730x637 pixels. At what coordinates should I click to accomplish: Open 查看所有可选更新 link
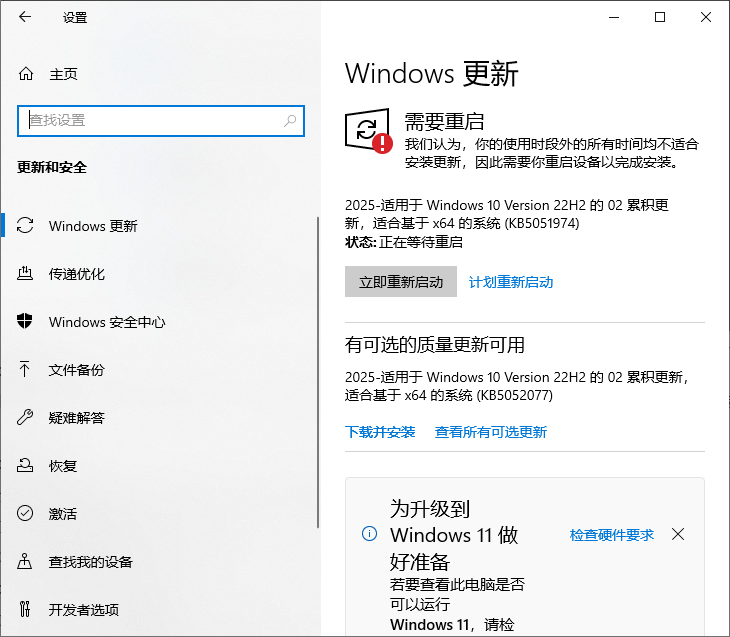coord(491,432)
